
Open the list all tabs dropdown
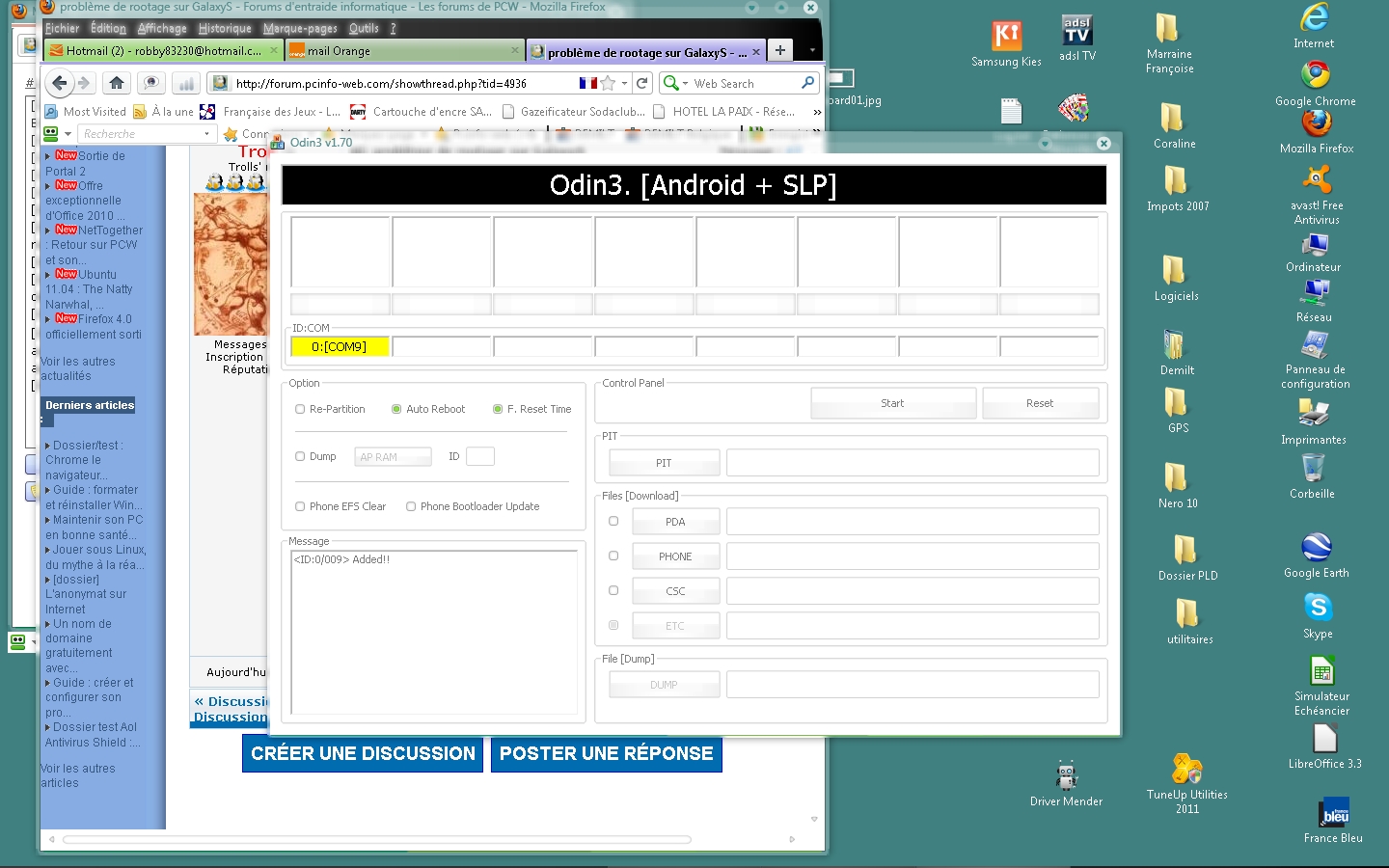(812, 50)
